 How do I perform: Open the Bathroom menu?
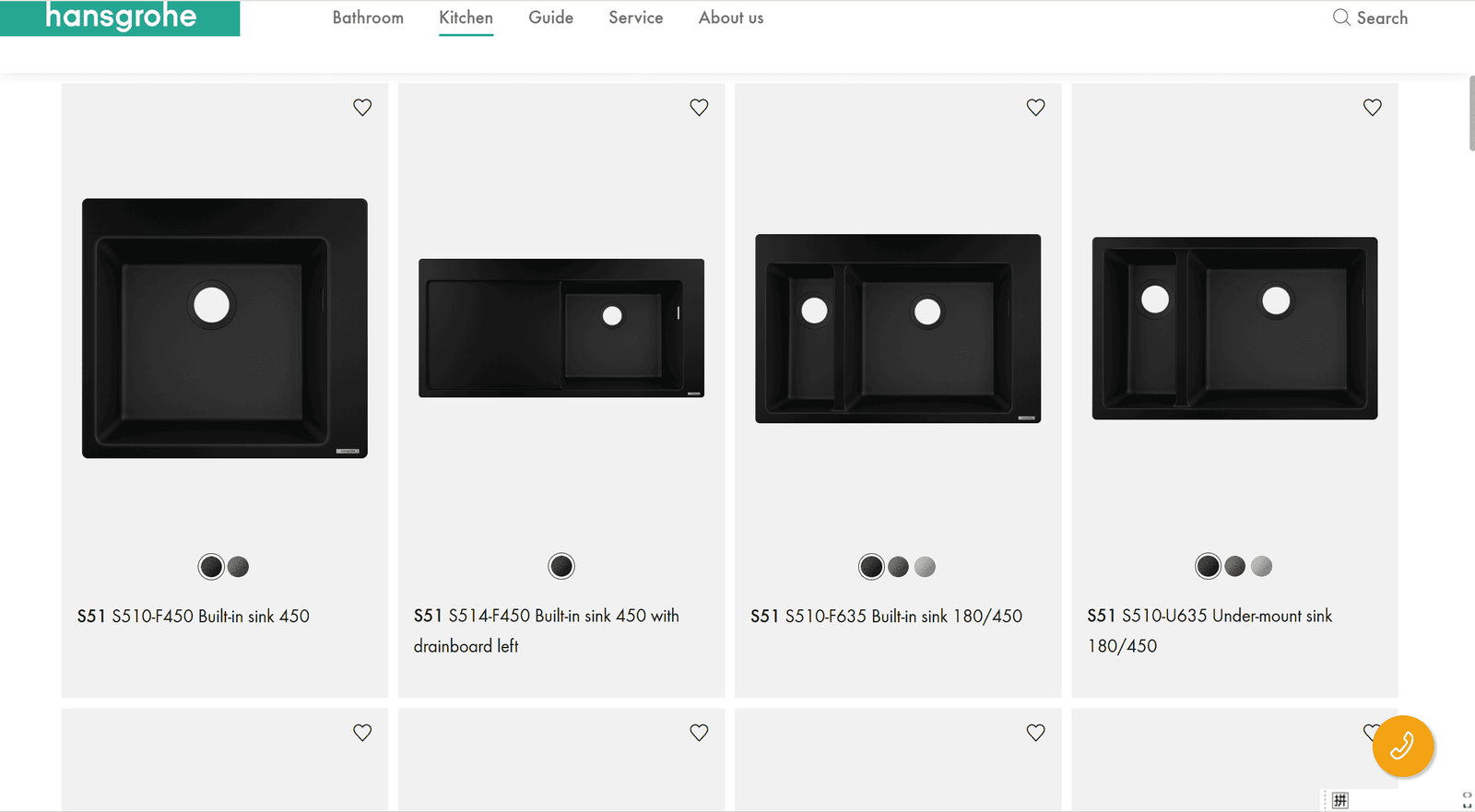[x=368, y=18]
